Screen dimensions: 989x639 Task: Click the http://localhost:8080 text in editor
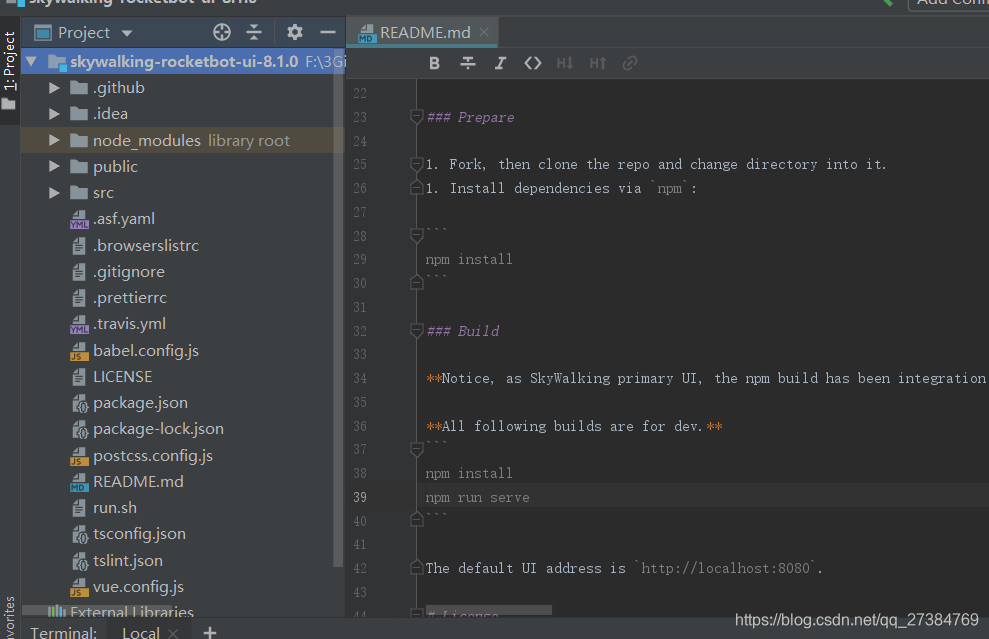(x=725, y=568)
